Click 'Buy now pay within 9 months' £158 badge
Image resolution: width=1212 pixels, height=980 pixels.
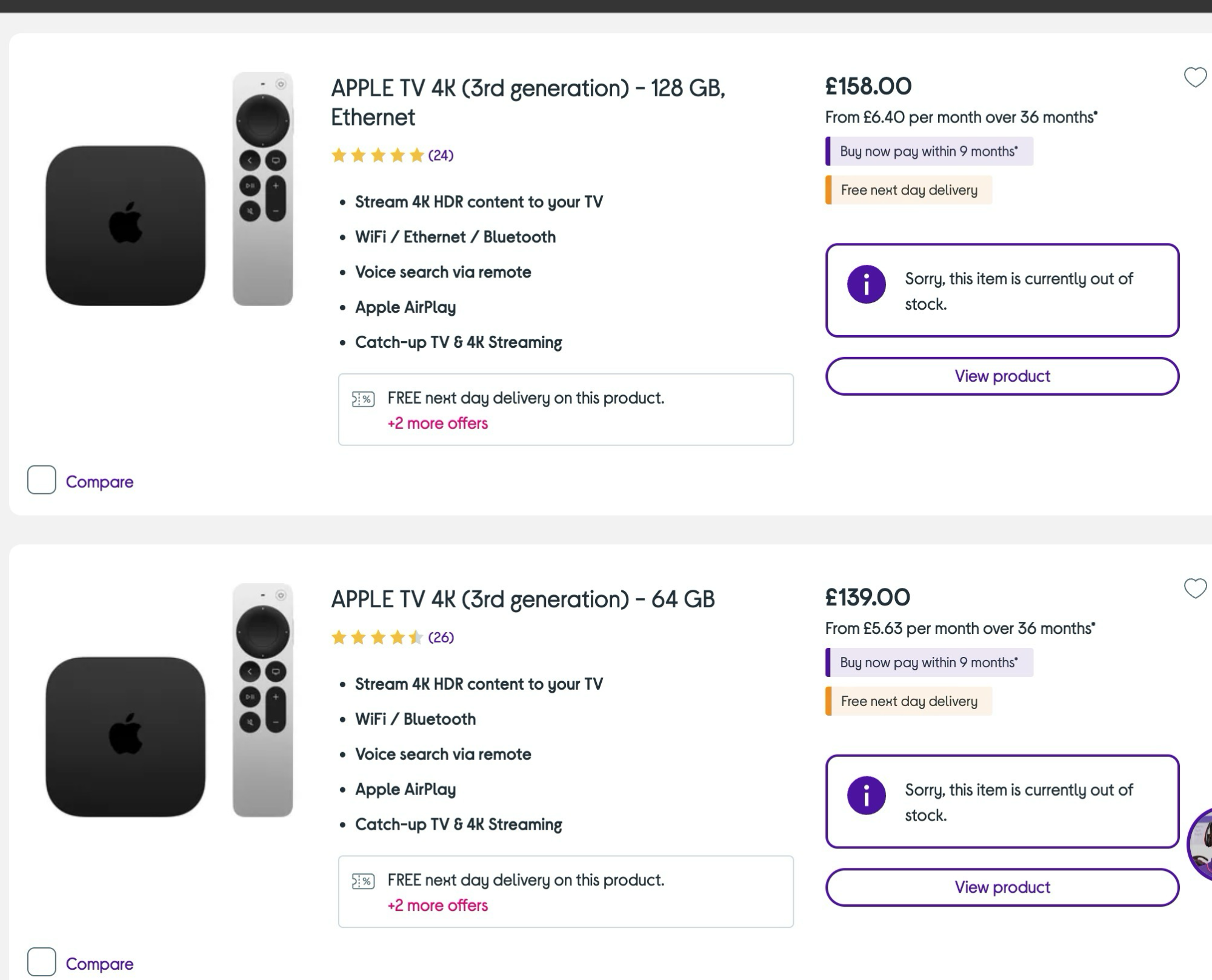point(928,152)
